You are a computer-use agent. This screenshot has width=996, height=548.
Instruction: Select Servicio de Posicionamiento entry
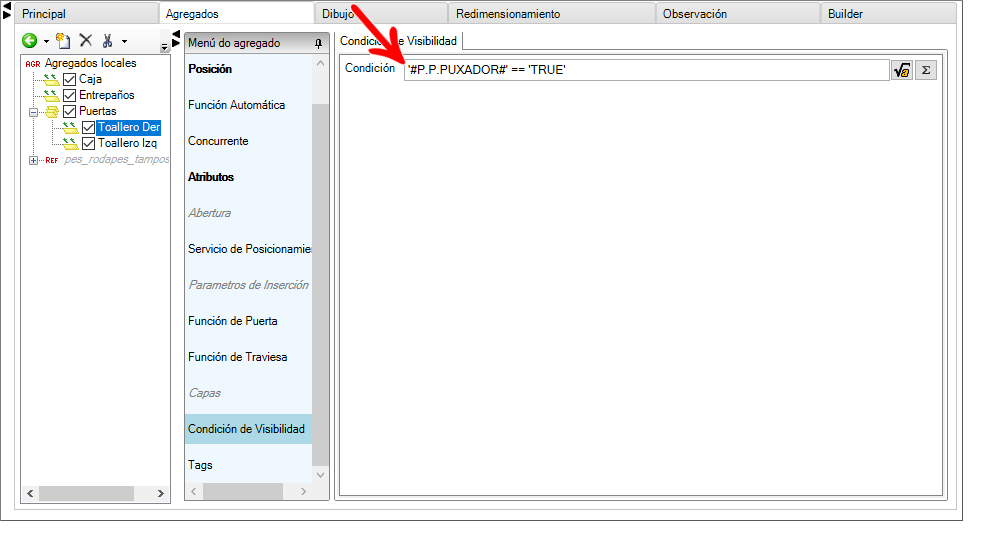[248, 249]
